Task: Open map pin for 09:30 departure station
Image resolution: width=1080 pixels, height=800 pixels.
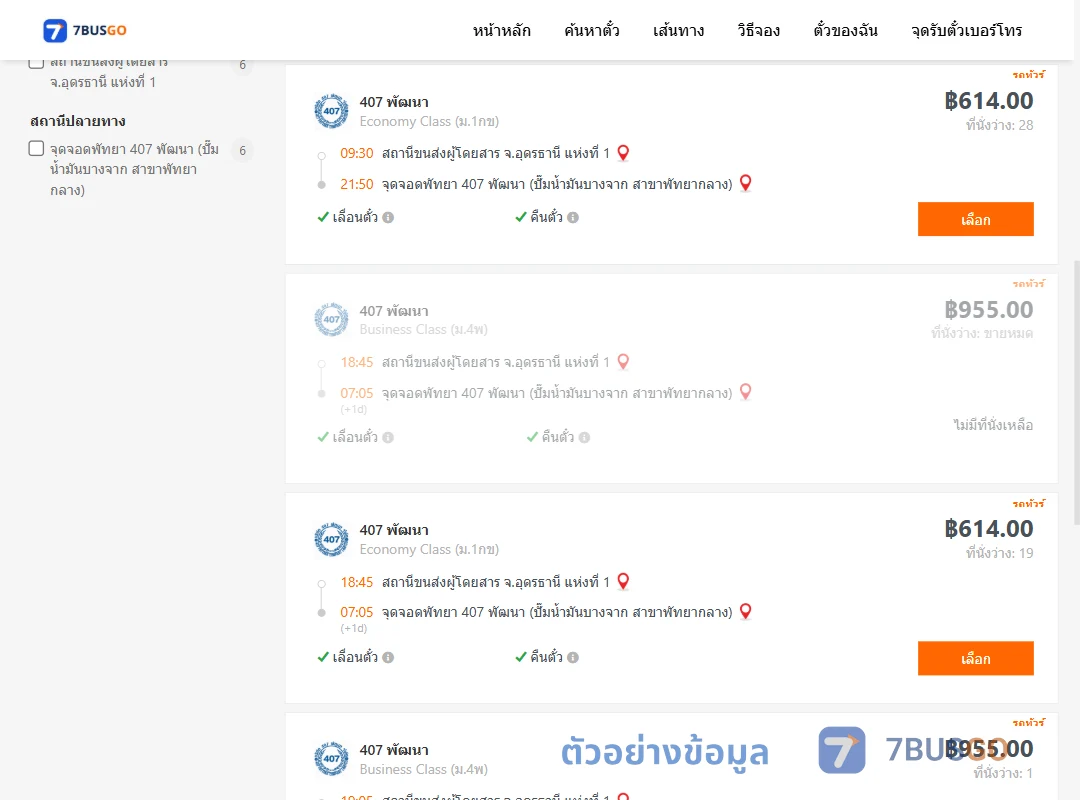Action: [623, 152]
